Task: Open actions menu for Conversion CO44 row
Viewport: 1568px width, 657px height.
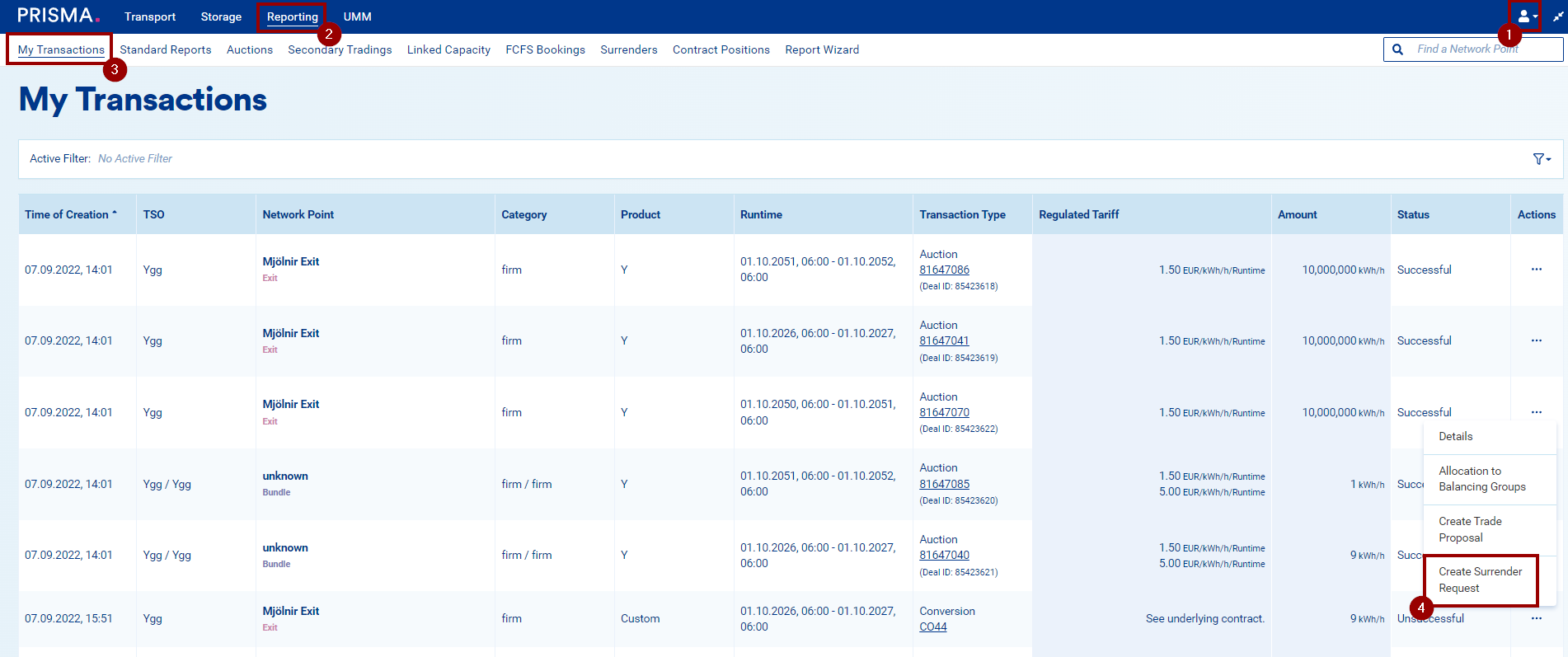Action: tap(1536, 618)
